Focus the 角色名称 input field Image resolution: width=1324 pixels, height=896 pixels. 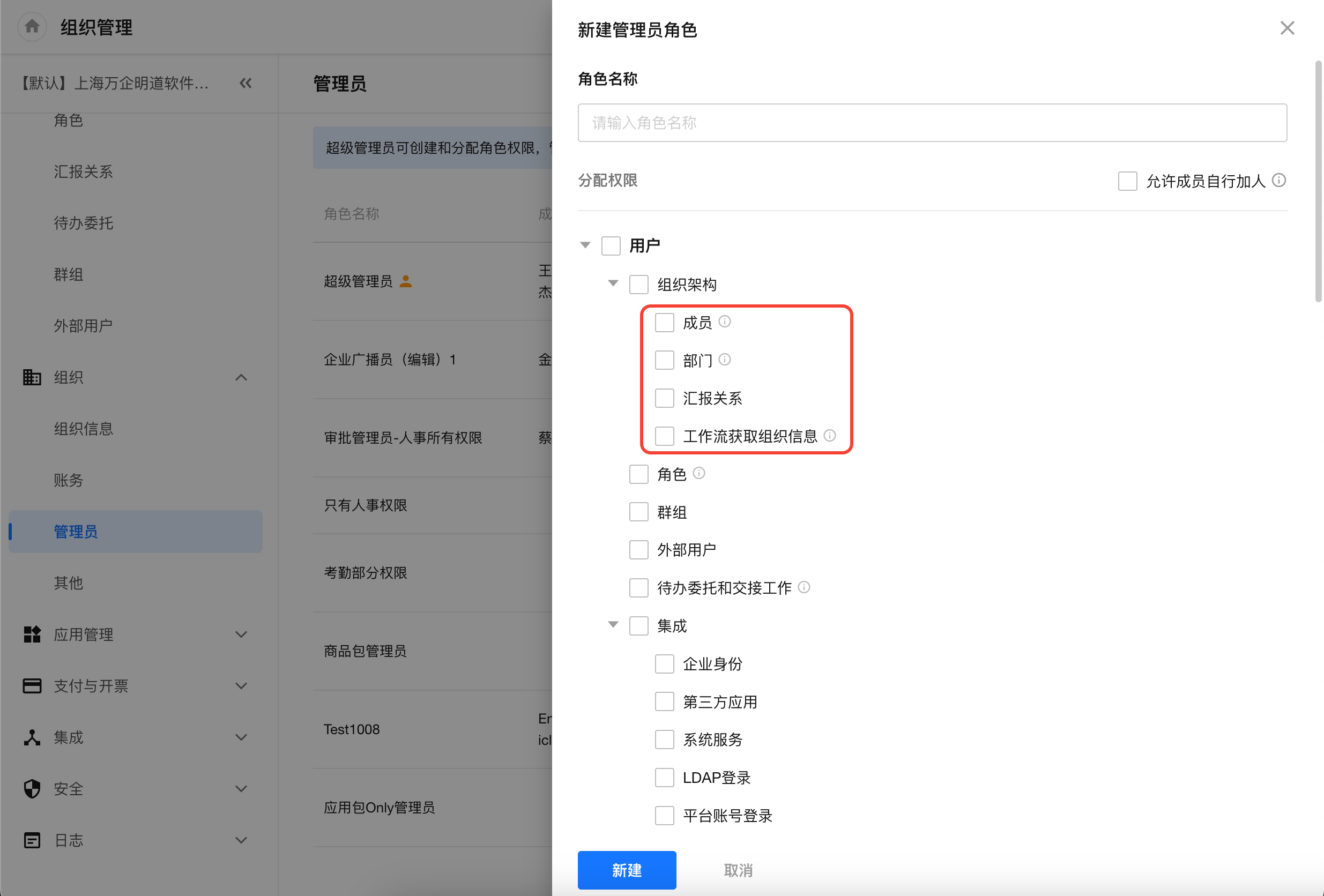932,123
